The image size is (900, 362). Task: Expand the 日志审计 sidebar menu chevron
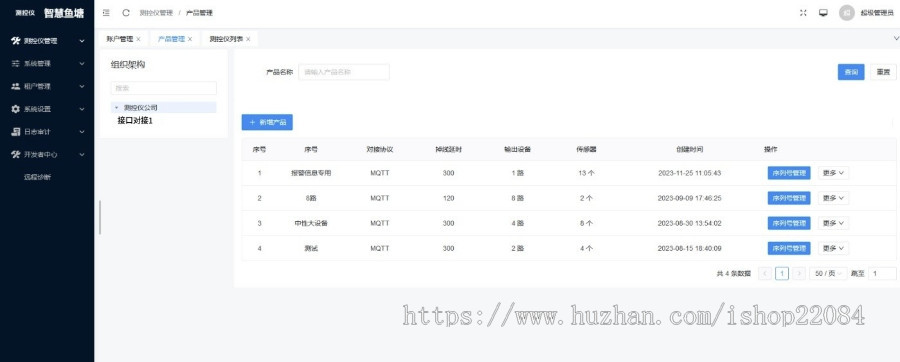tap(82, 132)
